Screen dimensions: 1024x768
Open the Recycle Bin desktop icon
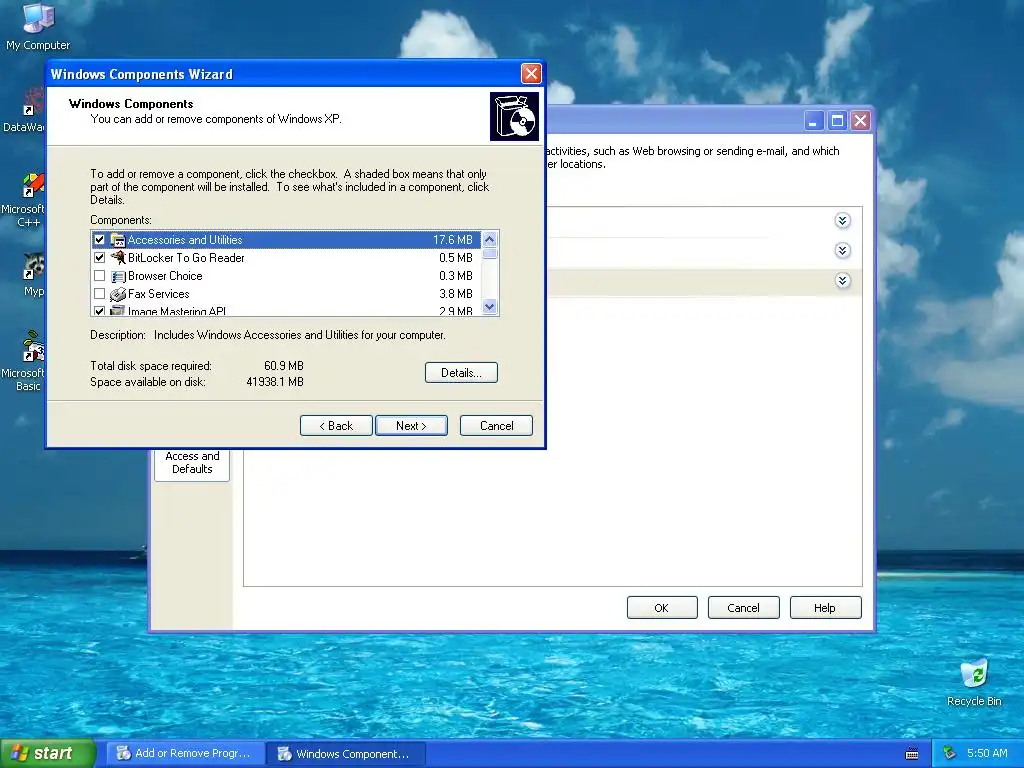click(974, 683)
